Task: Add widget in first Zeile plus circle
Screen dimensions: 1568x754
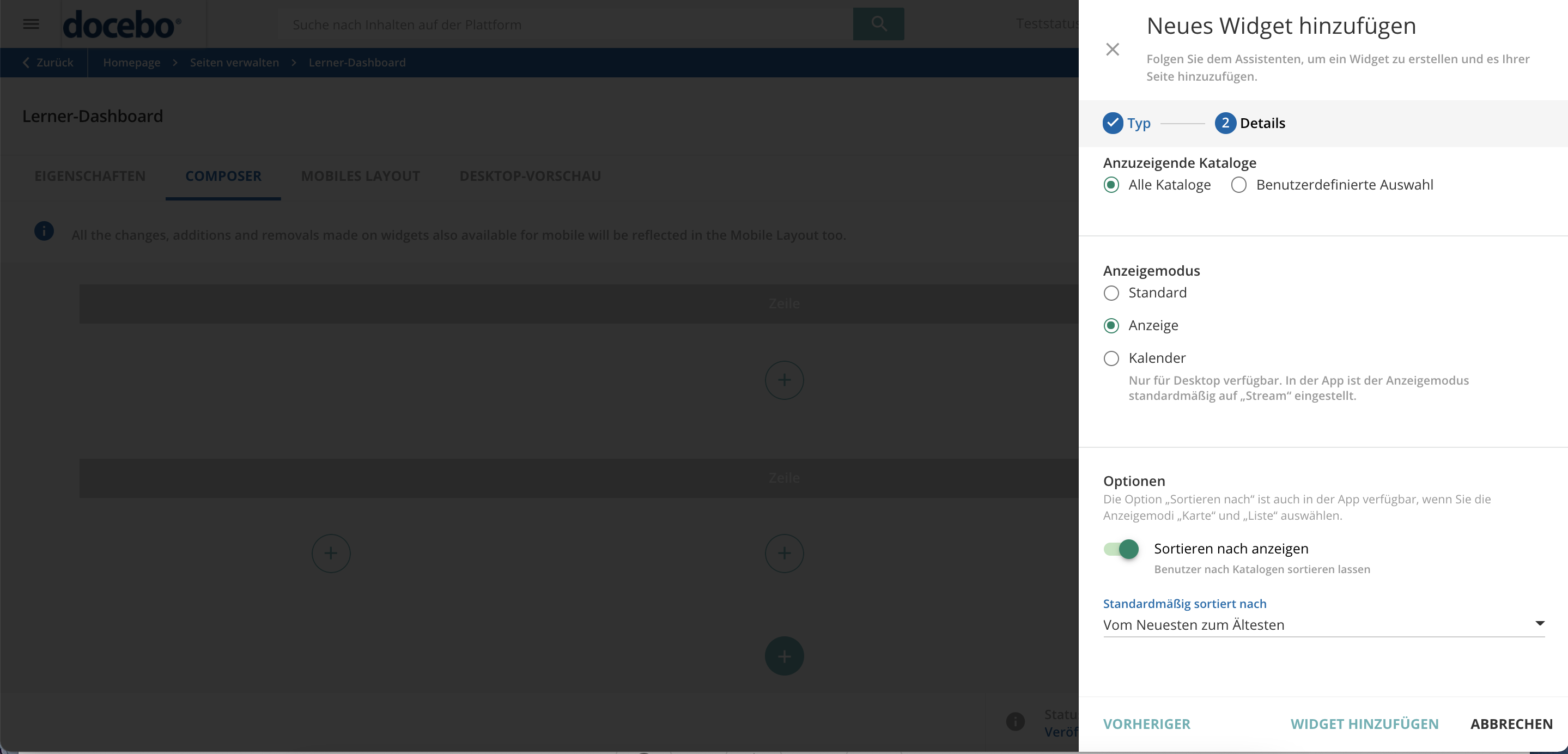Action: [784, 380]
